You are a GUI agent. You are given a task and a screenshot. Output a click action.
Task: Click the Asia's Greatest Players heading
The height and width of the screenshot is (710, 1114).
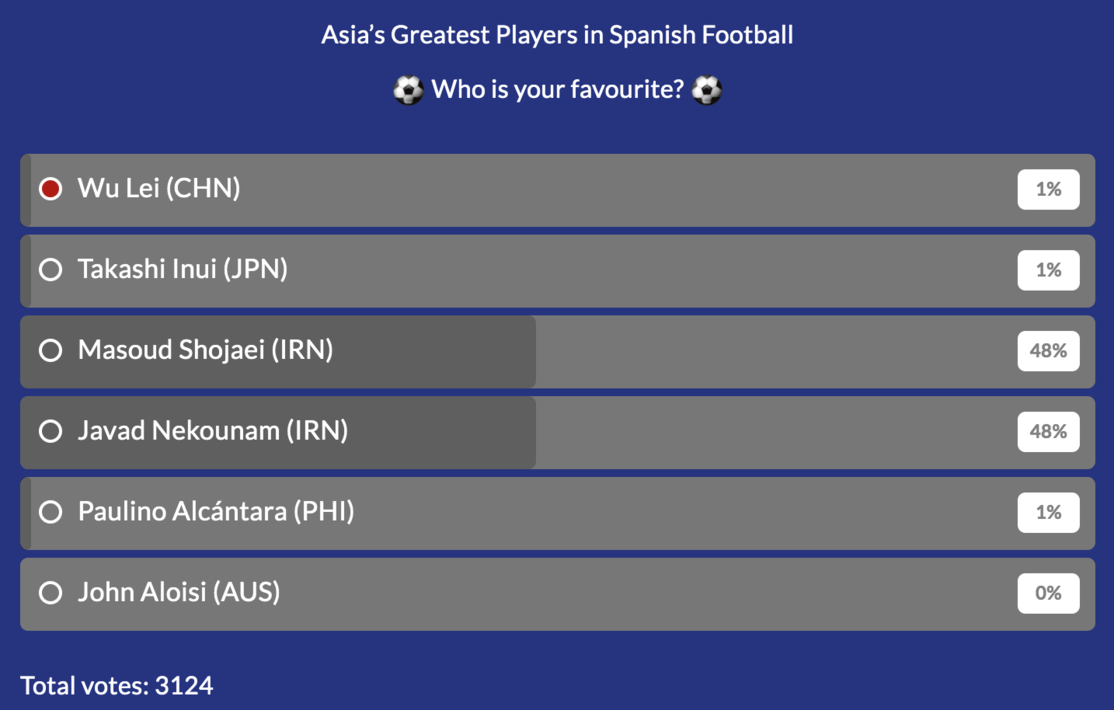tap(557, 35)
